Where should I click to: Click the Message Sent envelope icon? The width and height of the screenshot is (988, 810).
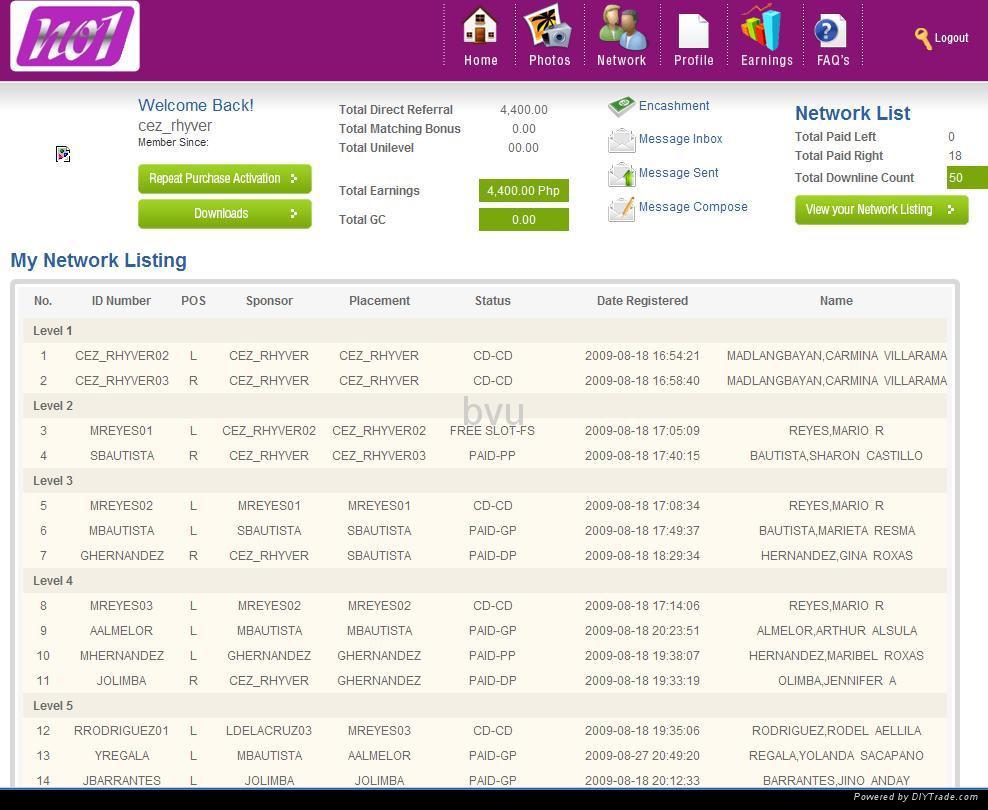click(x=621, y=174)
